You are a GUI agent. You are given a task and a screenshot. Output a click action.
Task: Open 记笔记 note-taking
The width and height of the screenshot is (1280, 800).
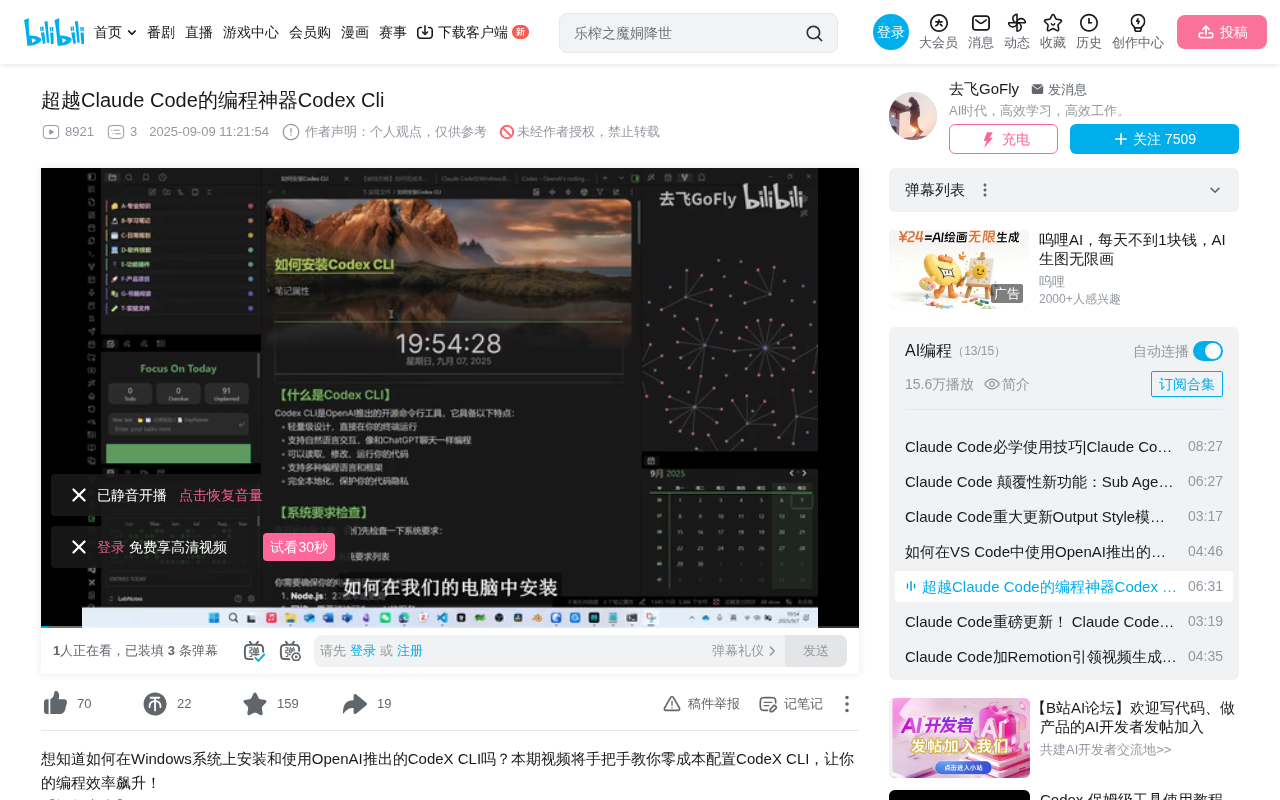pyautogui.click(x=790, y=704)
